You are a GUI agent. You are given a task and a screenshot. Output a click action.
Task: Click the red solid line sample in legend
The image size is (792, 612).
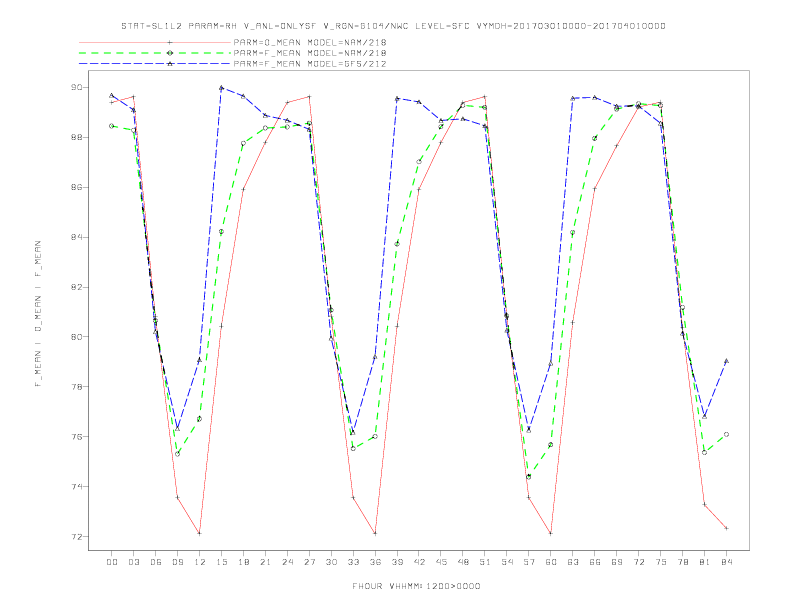(155, 42)
